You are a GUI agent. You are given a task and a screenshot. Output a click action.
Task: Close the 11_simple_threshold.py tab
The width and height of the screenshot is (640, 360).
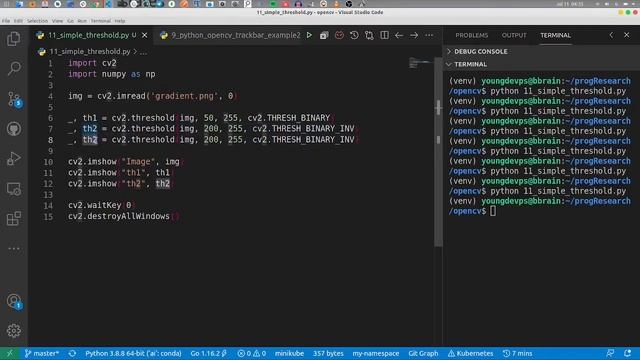(144, 36)
